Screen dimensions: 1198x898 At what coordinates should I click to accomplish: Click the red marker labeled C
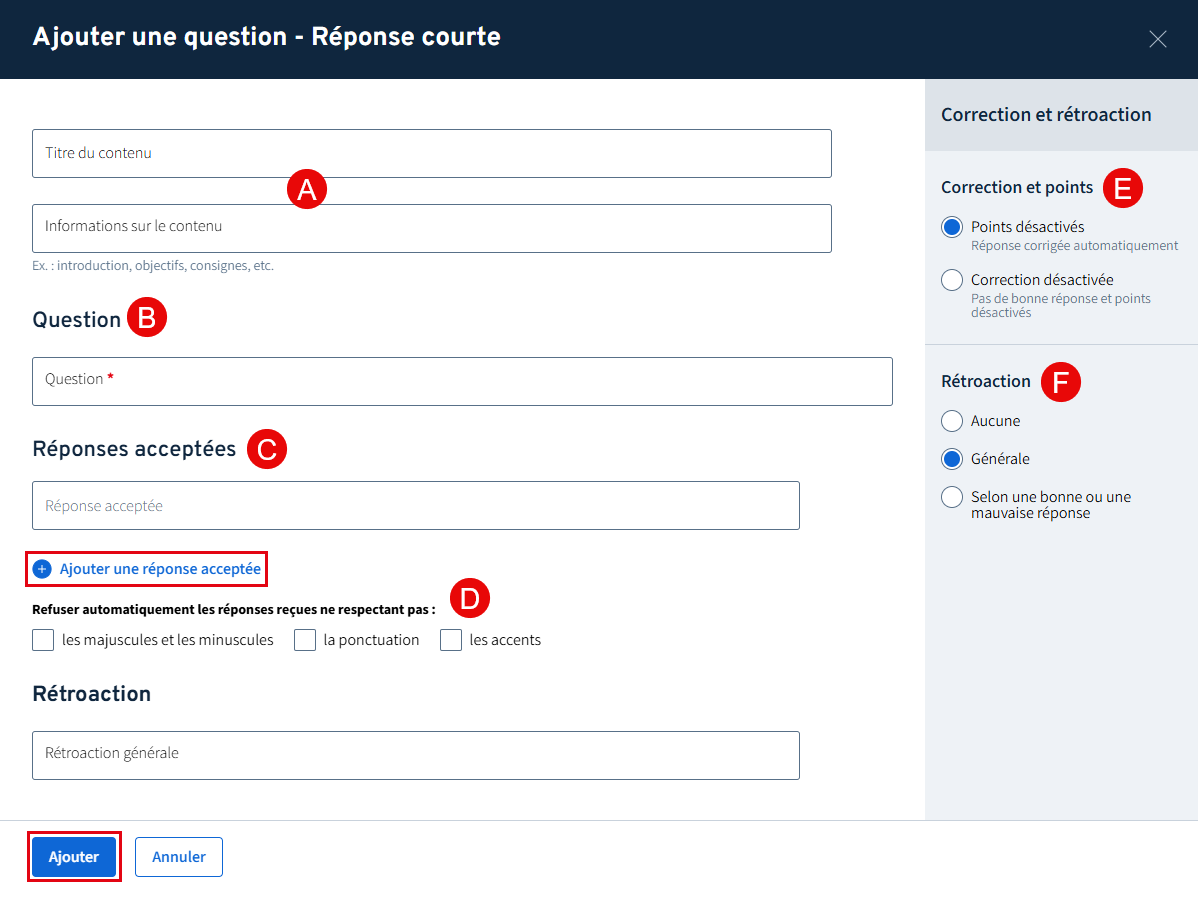pyautogui.click(x=267, y=450)
